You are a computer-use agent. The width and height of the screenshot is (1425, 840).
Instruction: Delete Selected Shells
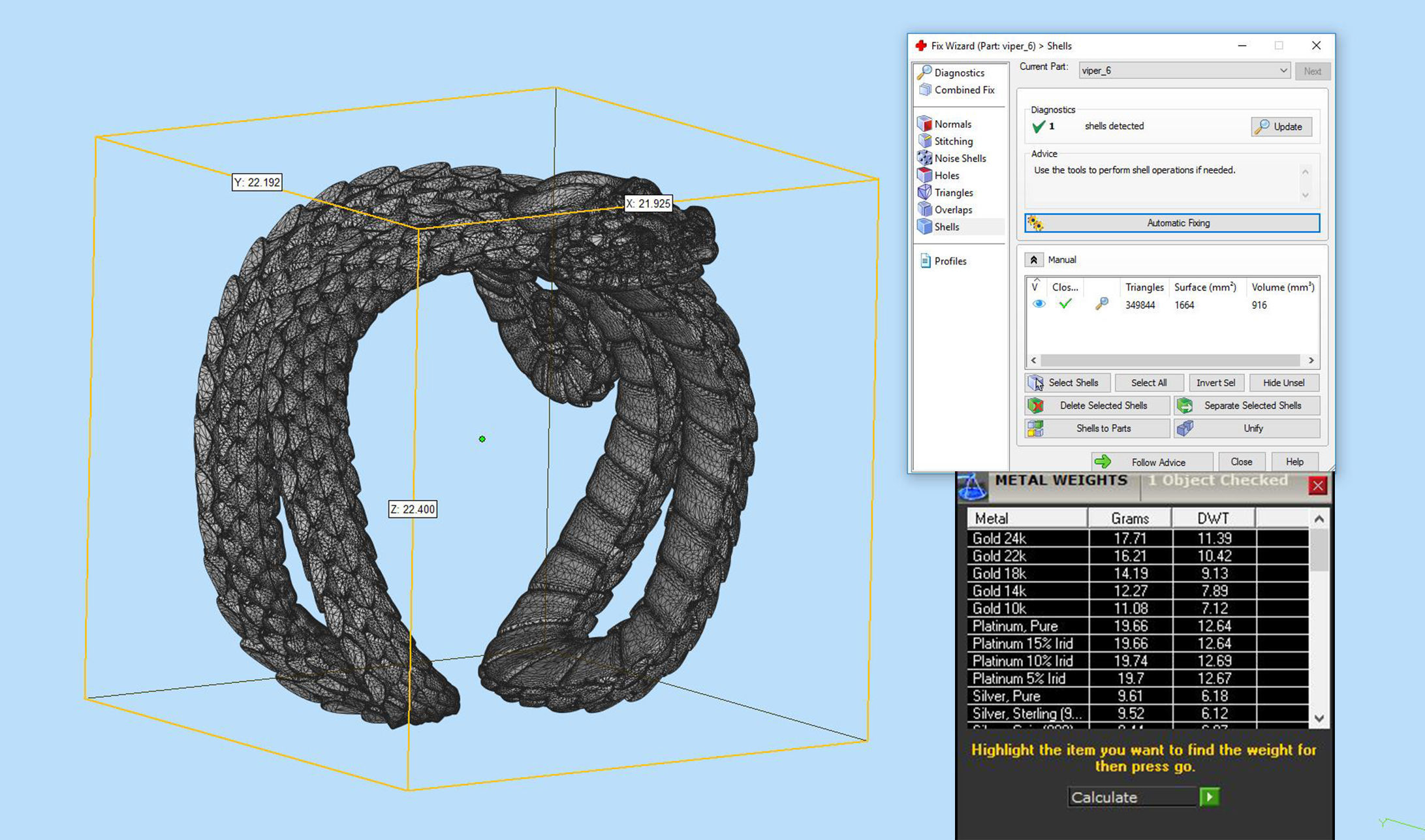(x=1097, y=405)
